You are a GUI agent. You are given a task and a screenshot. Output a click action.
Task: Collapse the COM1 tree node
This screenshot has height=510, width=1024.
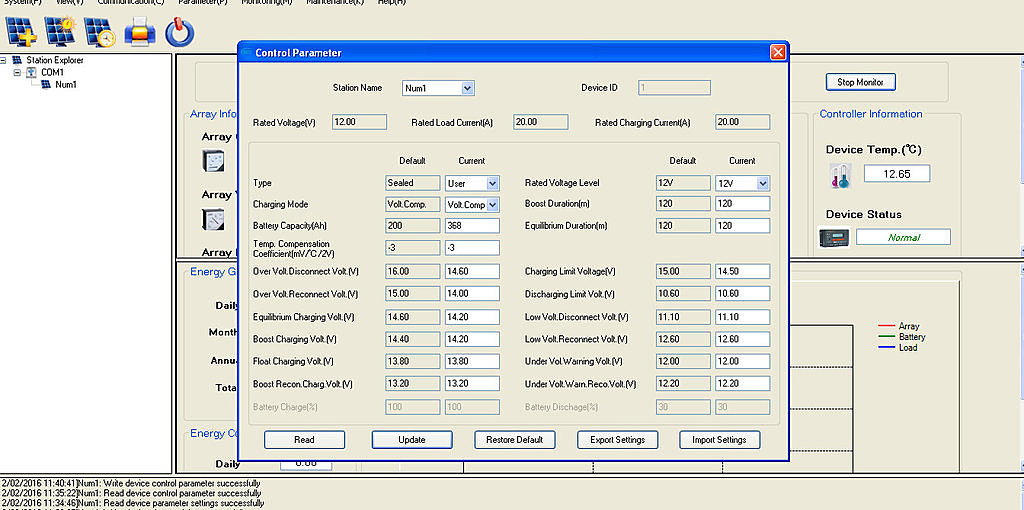pos(17,73)
